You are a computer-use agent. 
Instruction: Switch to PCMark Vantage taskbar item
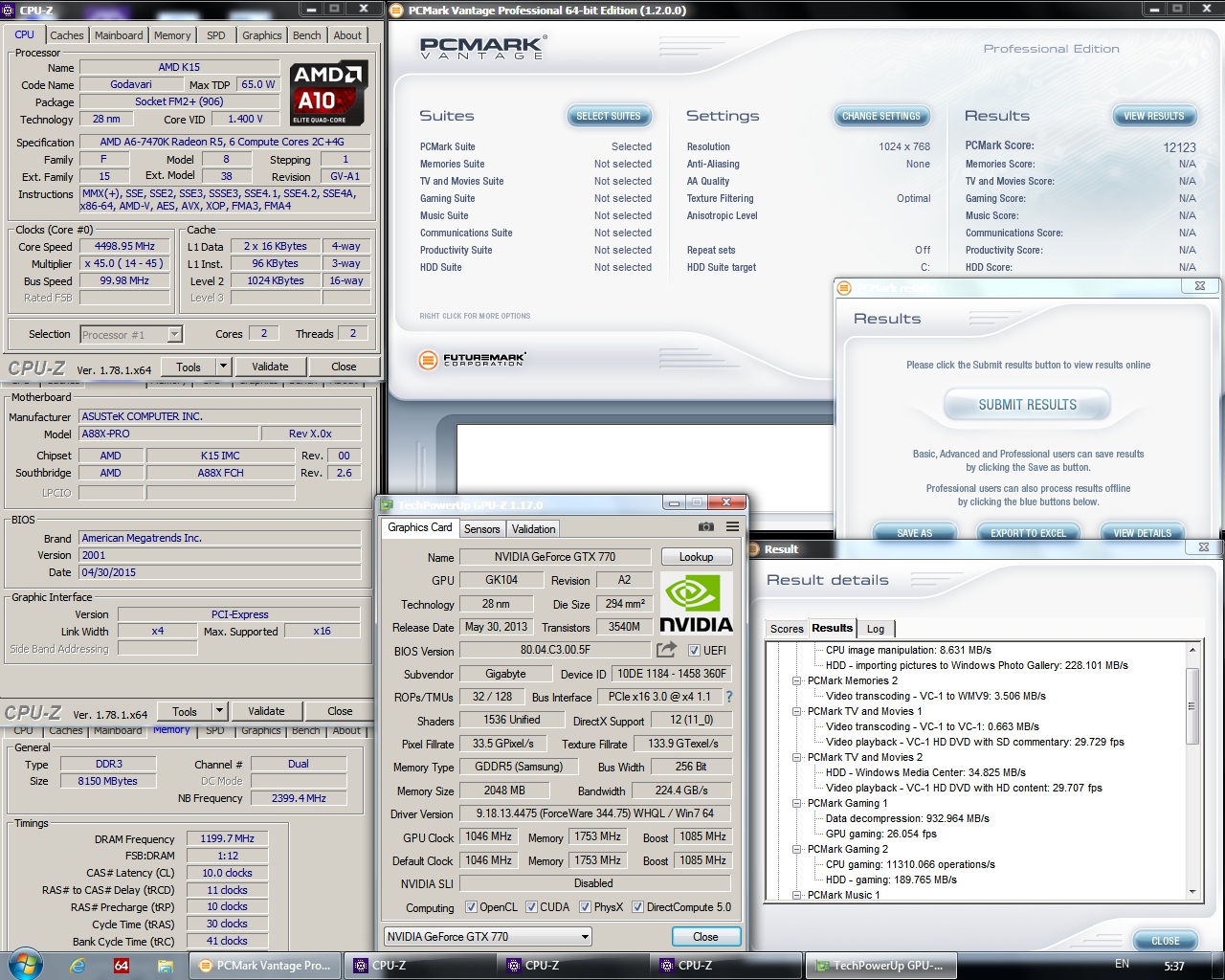(x=264, y=966)
